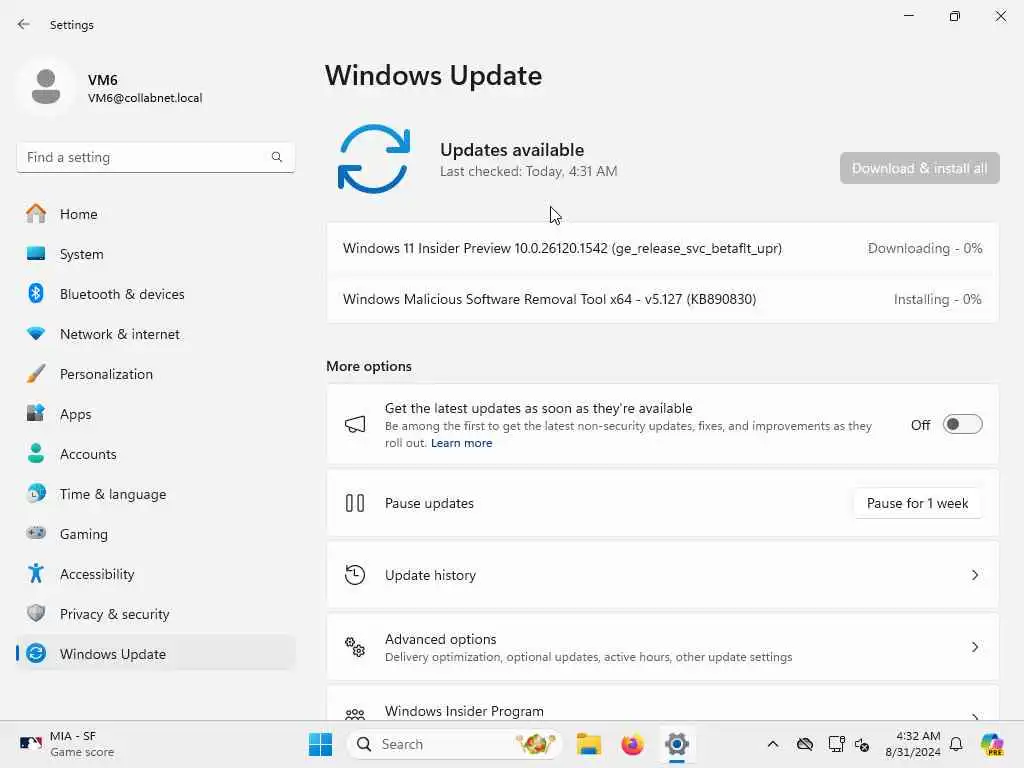This screenshot has width=1024, height=768.
Task: Expand the Update history chevron
Action: pyautogui.click(x=974, y=575)
